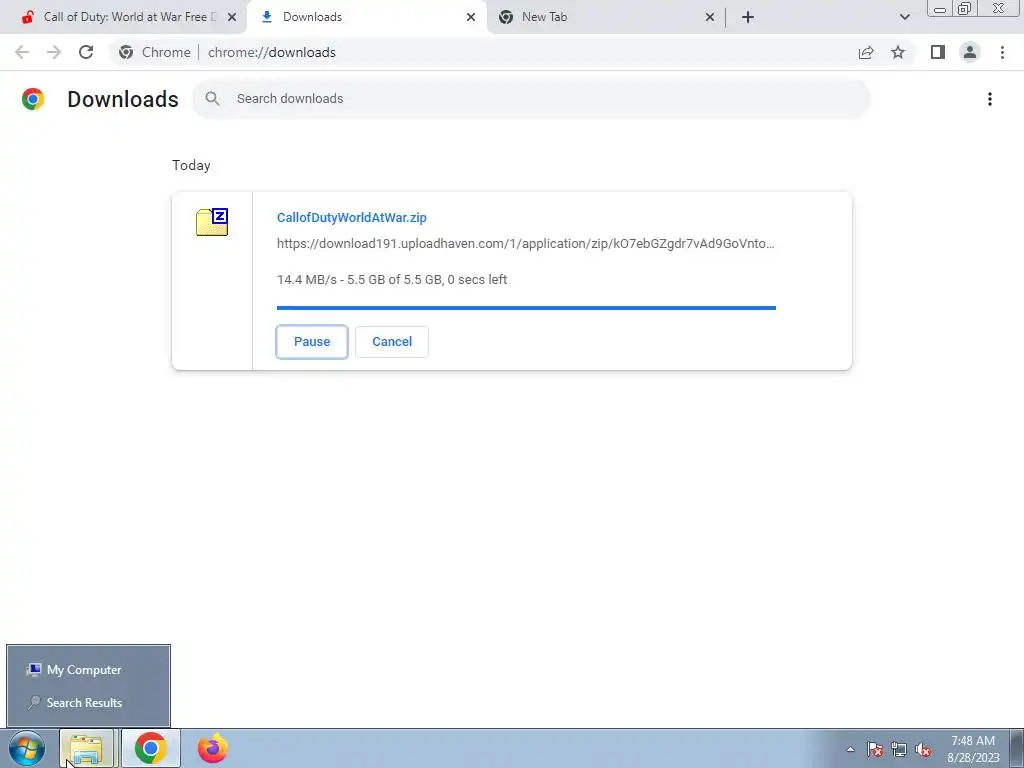Open the Windows Start button

pyautogui.click(x=27, y=748)
